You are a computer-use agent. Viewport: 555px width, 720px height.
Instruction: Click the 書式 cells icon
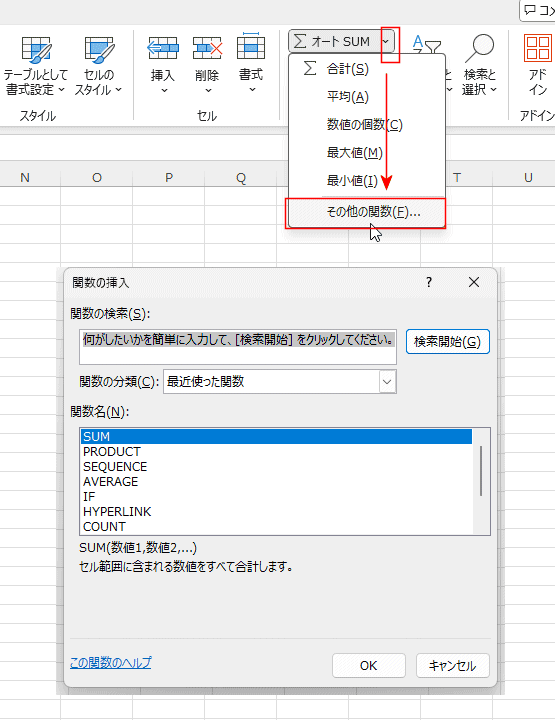(x=251, y=46)
